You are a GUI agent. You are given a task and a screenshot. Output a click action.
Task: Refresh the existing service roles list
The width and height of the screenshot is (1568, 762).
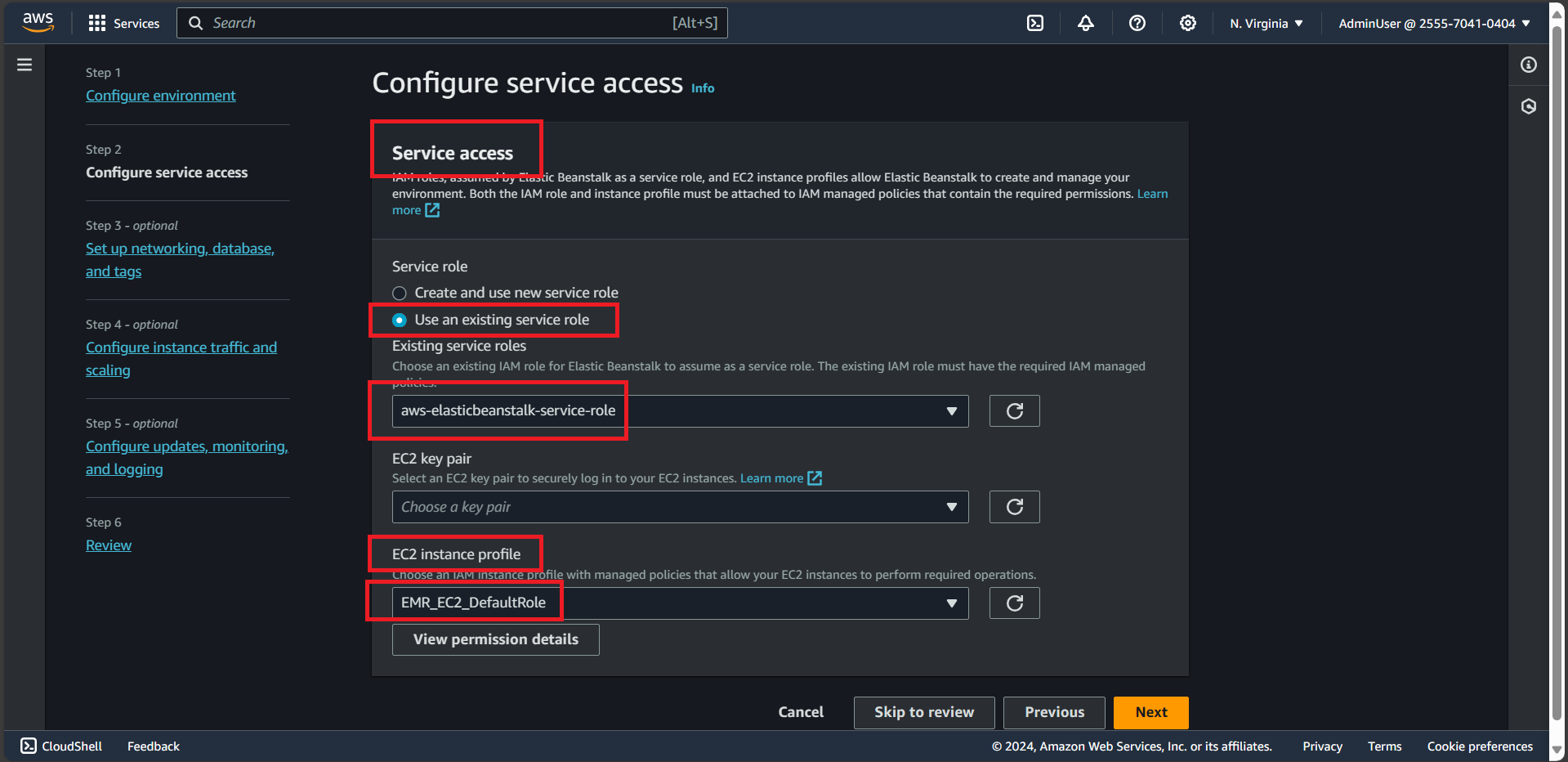point(1015,411)
